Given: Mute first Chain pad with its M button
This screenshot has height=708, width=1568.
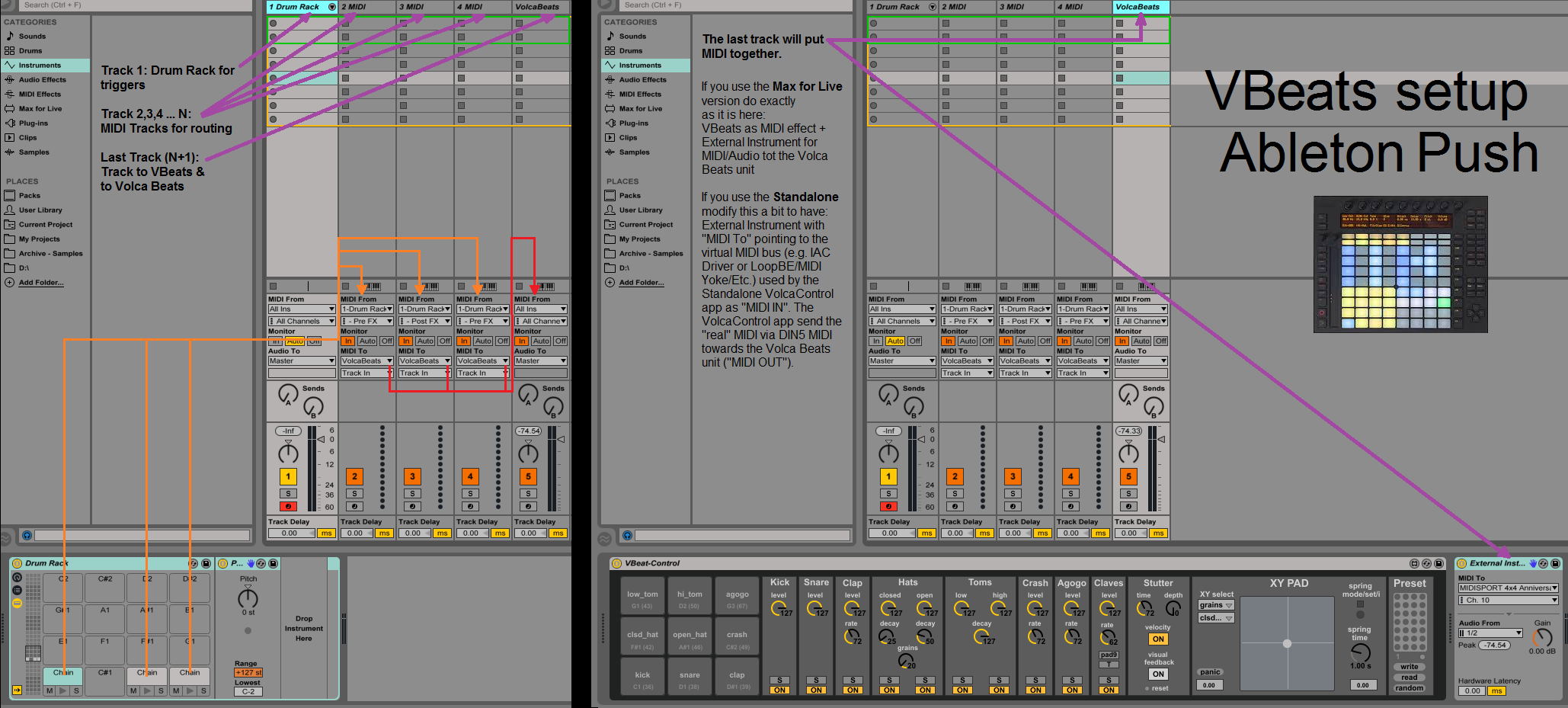Looking at the screenshot, I should click(50, 690).
